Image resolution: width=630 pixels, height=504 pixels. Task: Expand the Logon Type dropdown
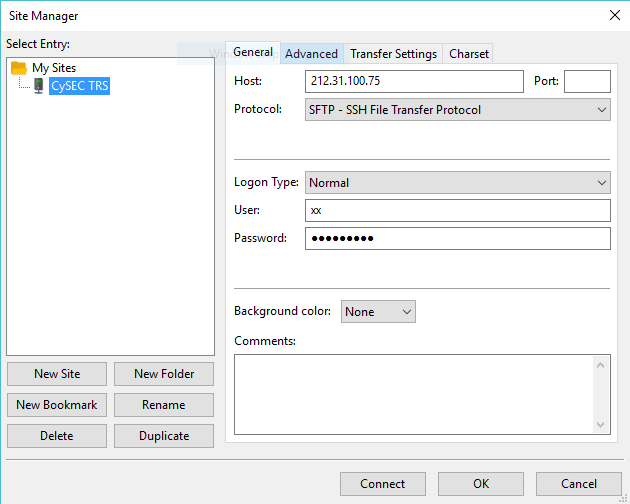click(457, 183)
